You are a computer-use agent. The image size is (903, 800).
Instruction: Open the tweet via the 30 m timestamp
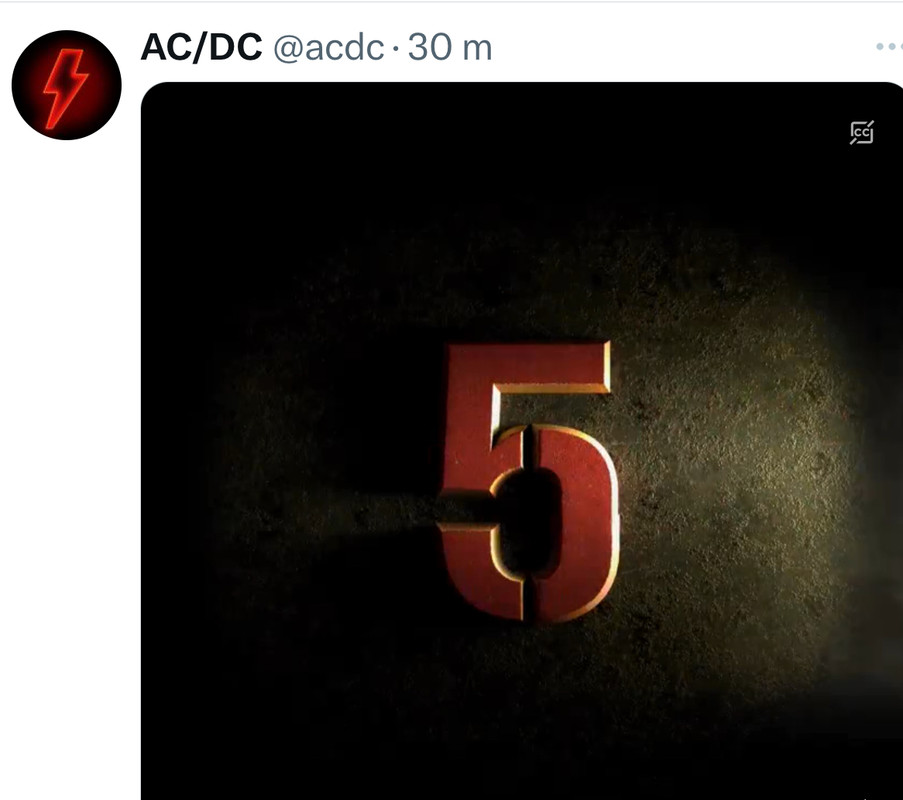[x=450, y=47]
